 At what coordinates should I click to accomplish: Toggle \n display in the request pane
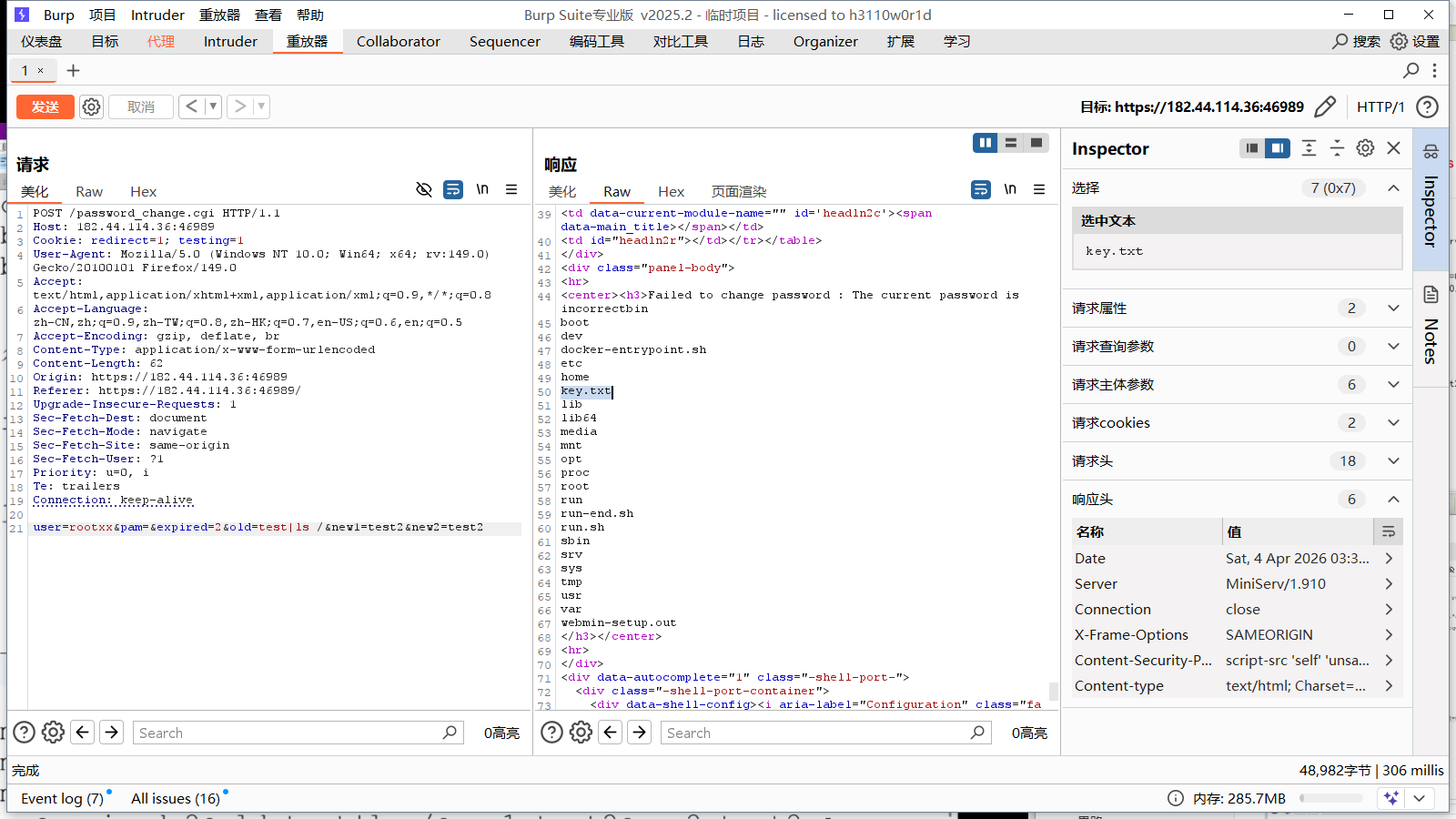tap(482, 189)
